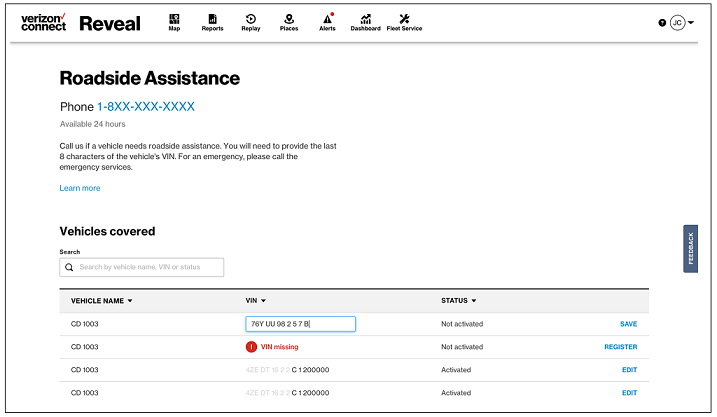
Task: Save the entered VIN
Action: [628, 324]
